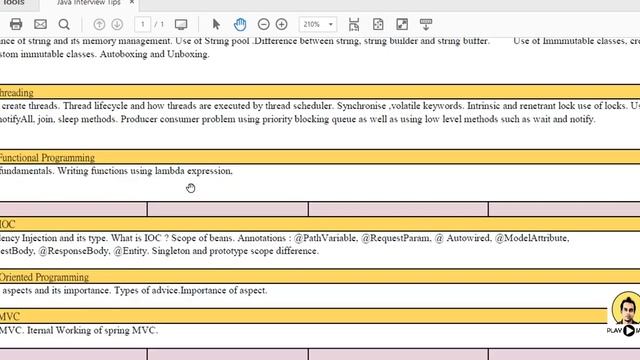The image size is (640, 360).
Task: Enter full screen mode icon
Action: click(x=402, y=24)
